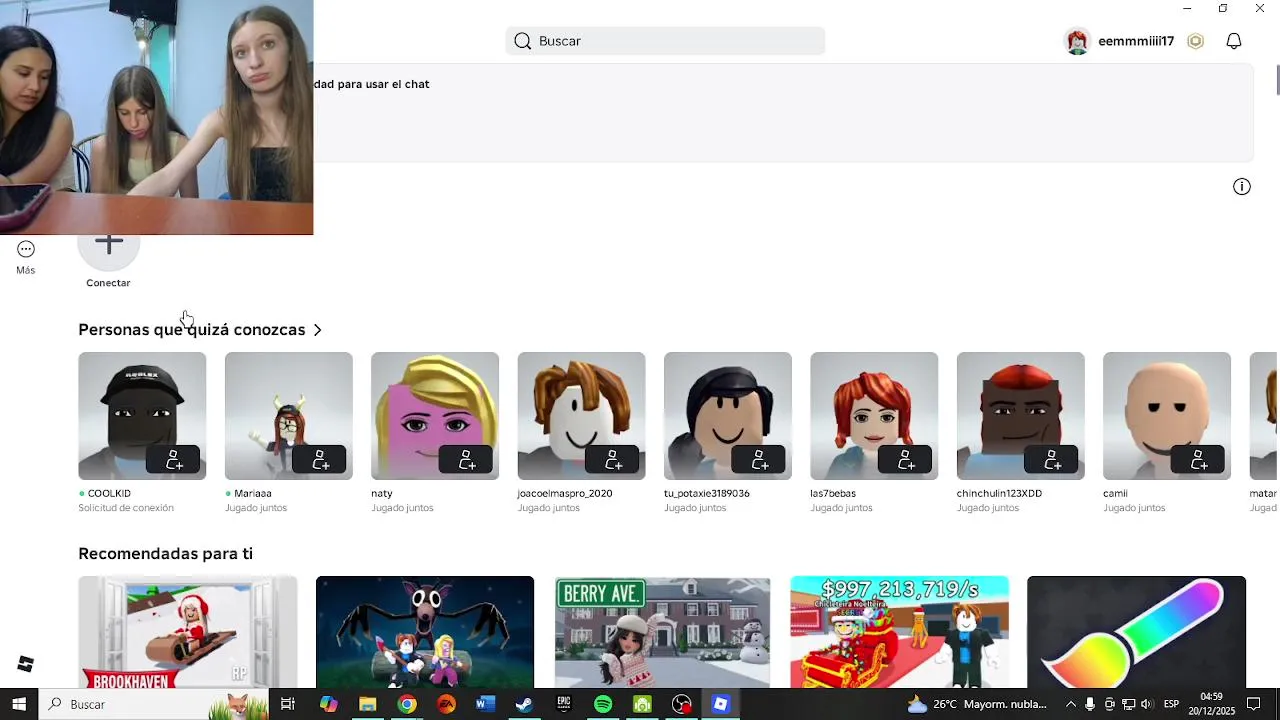Screen dimensions: 1280x720
Task: Open Spotify from the taskbar
Action: click(x=603, y=704)
